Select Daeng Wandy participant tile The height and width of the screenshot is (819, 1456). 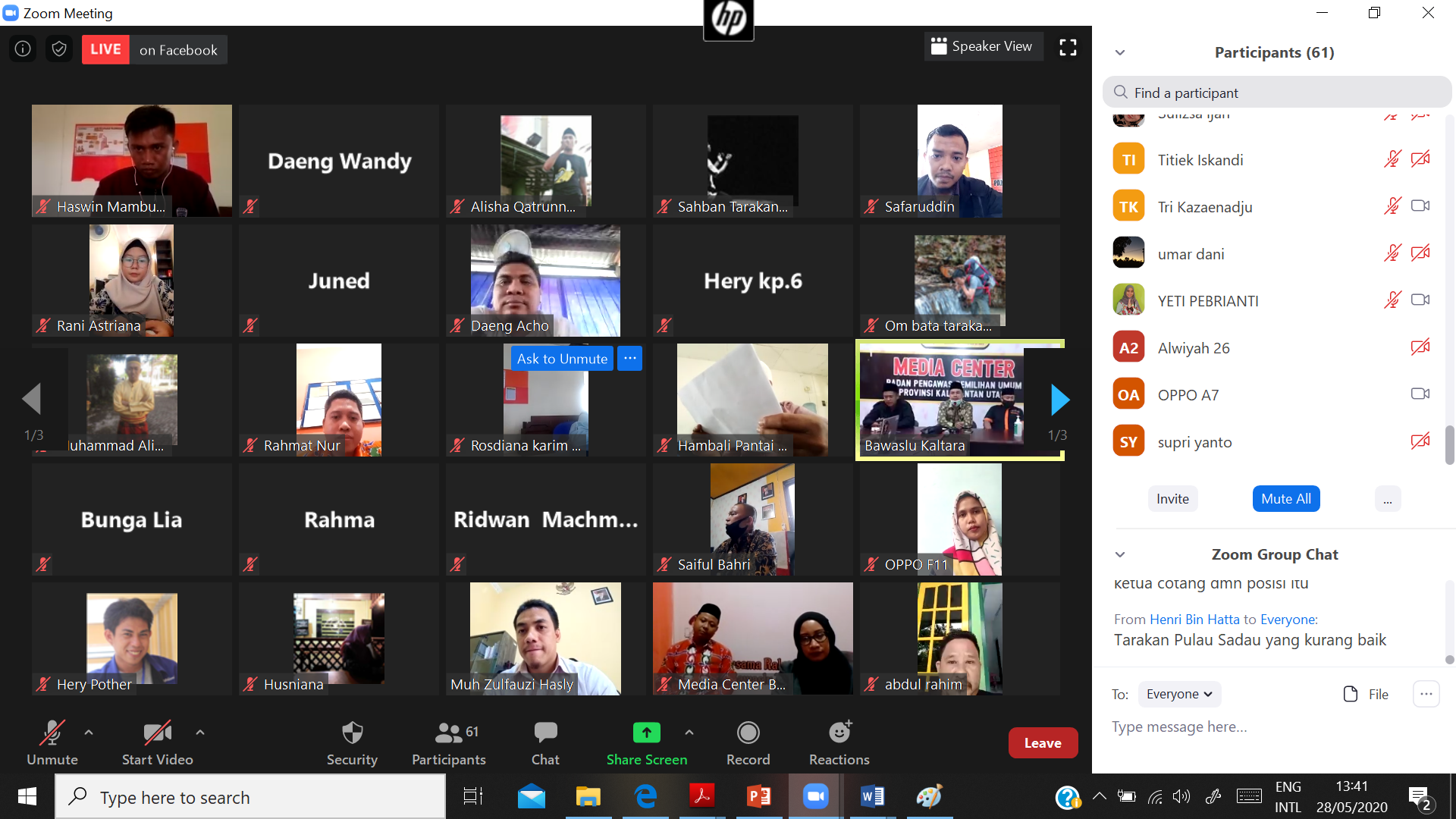pyautogui.click(x=339, y=161)
